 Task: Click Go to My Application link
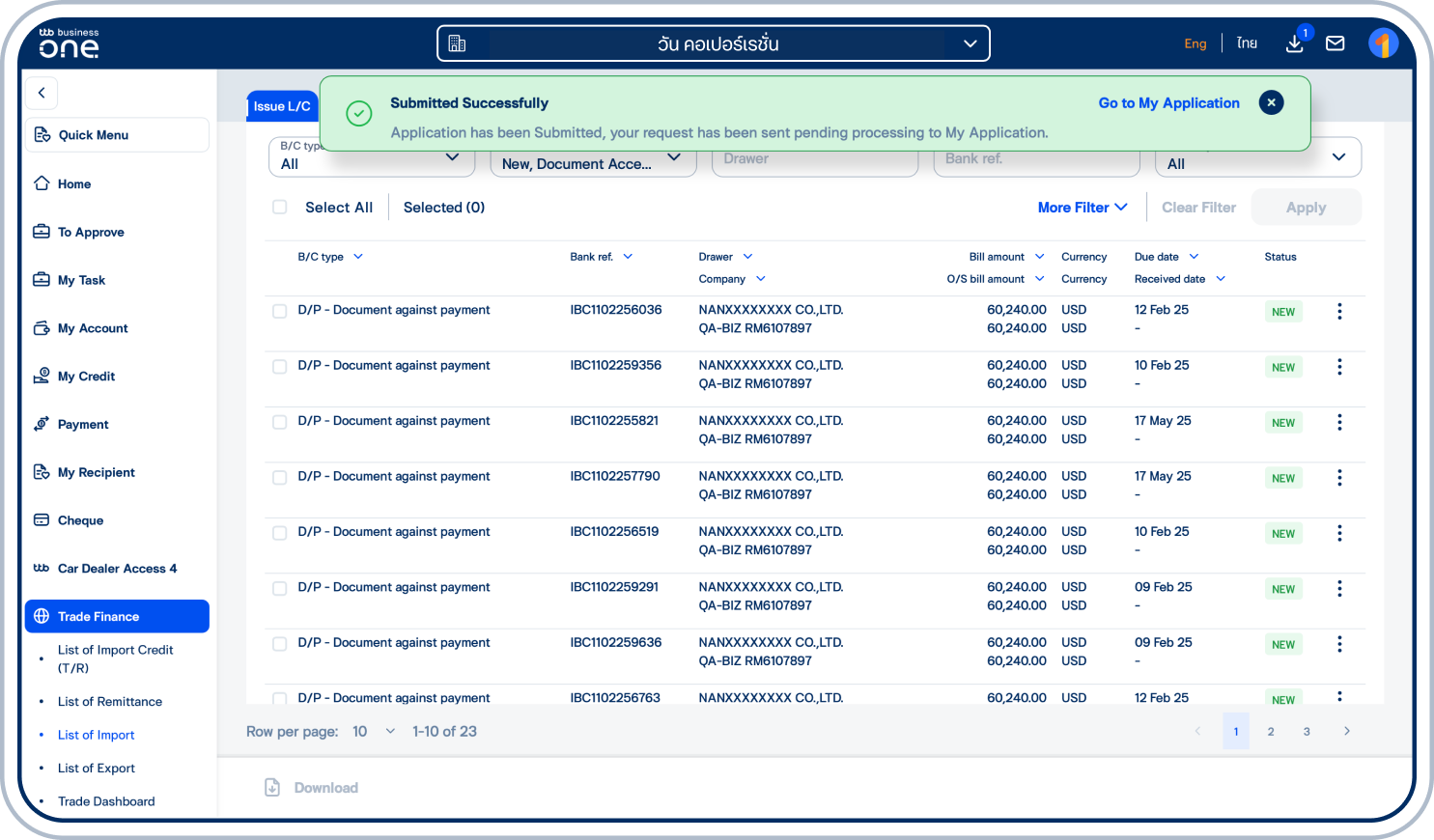click(1168, 103)
